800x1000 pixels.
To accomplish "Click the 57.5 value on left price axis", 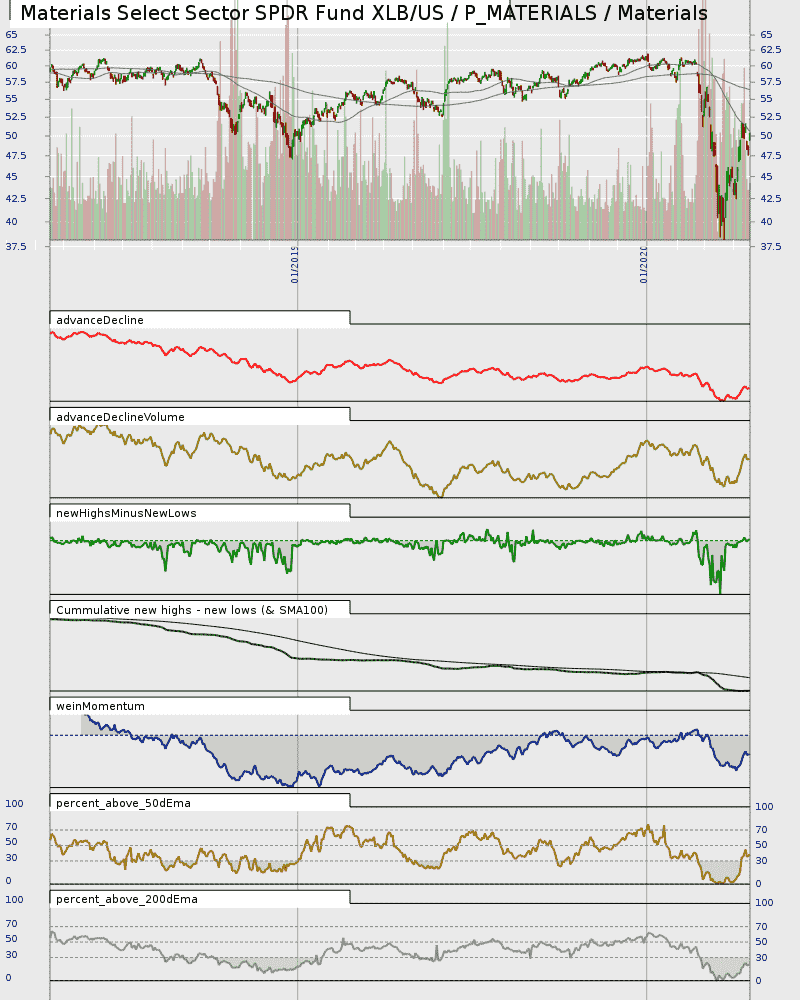I will pos(16,82).
